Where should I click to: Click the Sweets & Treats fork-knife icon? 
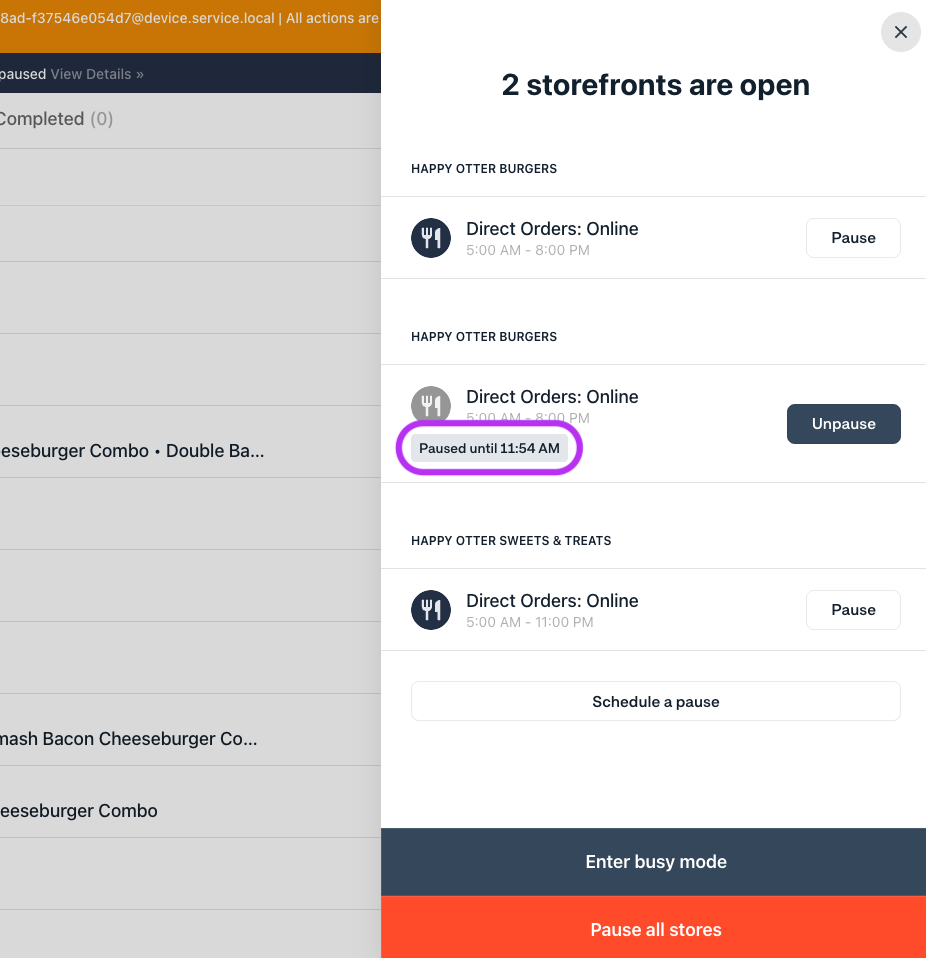click(431, 610)
